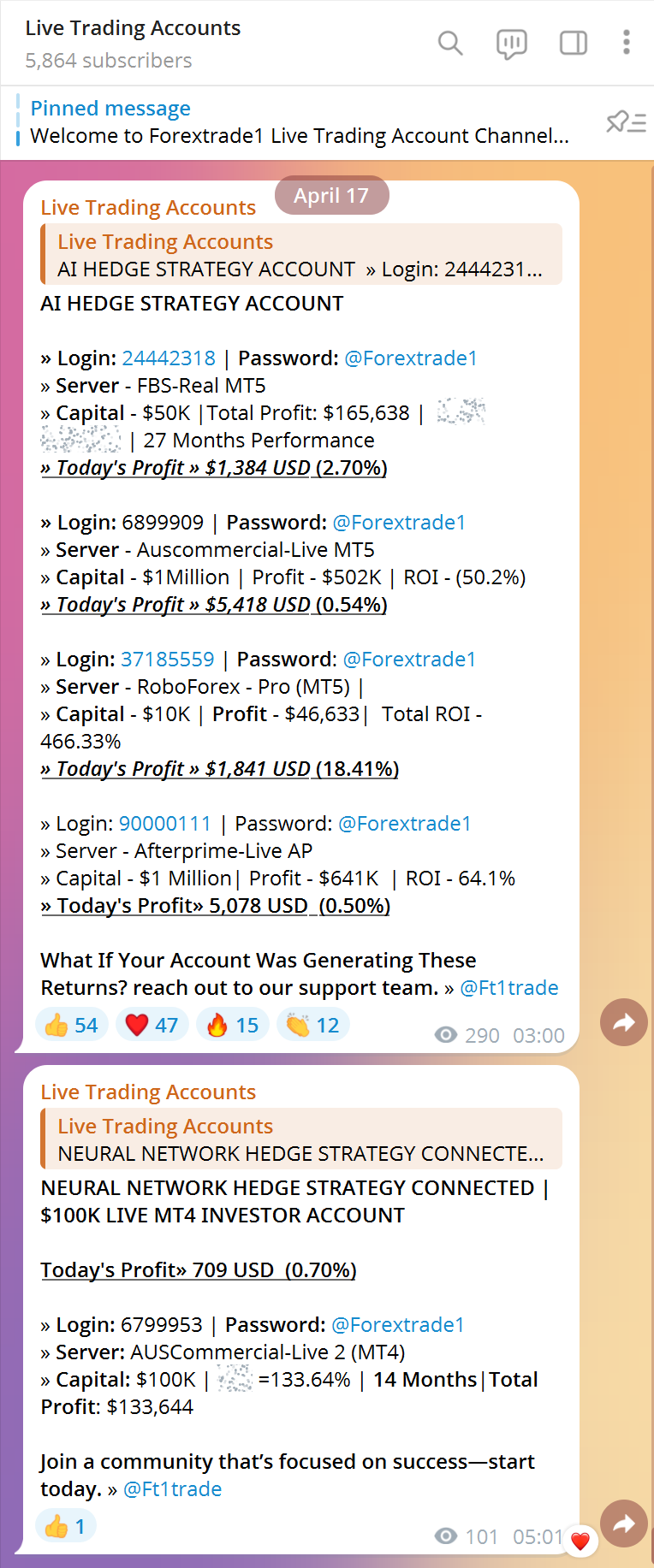Toggle red heart reaction with 47
The width and height of the screenshot is (654, 1568).
pyautogui.click(x=152, y=1025)
